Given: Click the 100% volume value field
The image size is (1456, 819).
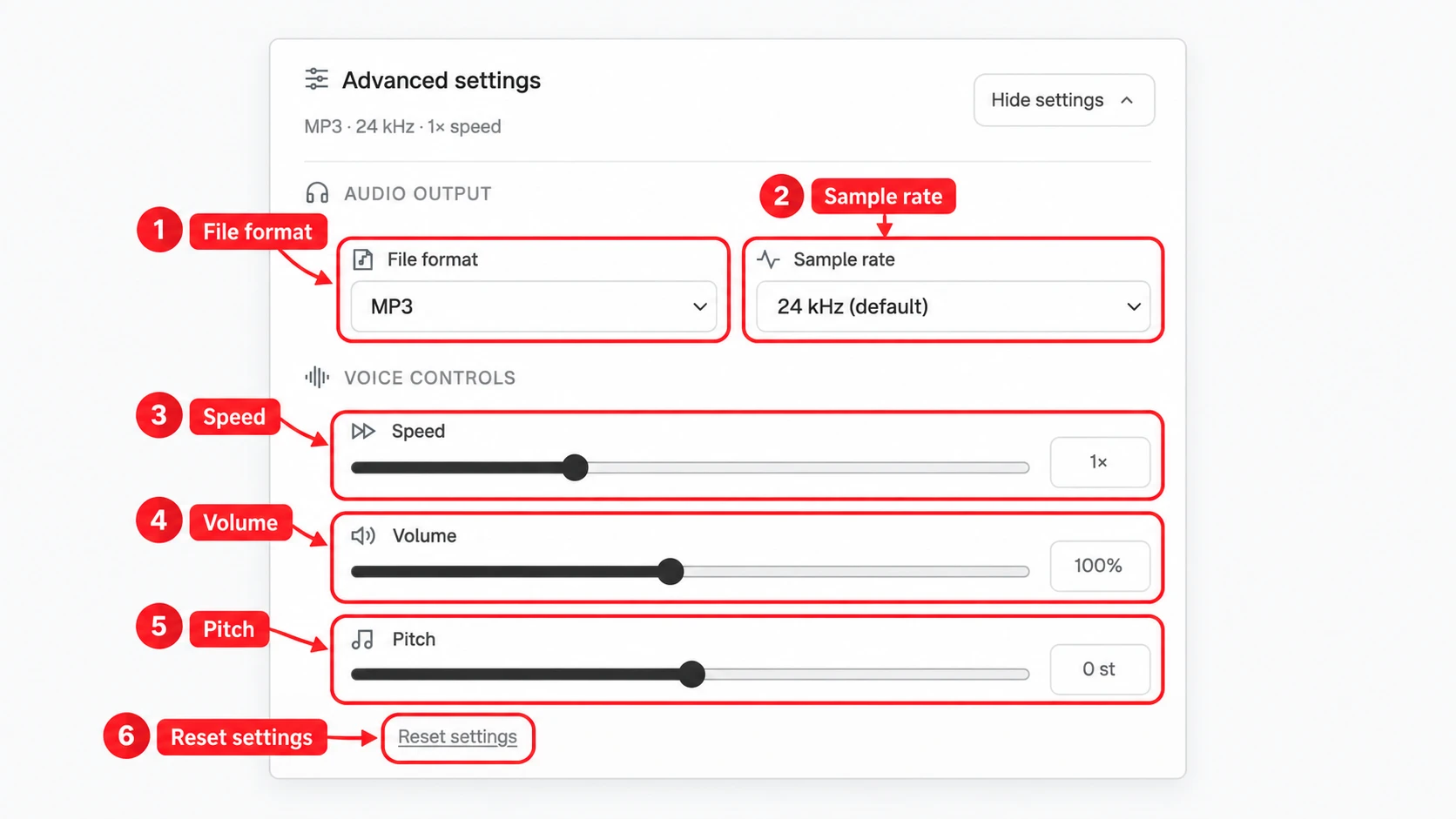Looking at the screenshot, I should (1100, 566).
